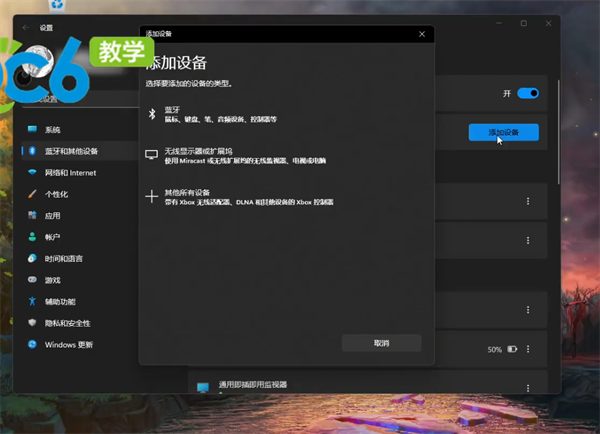Image resolution: width=600 pixels, height=434 pixels.
Task: Go to 时间和语言 settings section
Action: tap(65, 258)
